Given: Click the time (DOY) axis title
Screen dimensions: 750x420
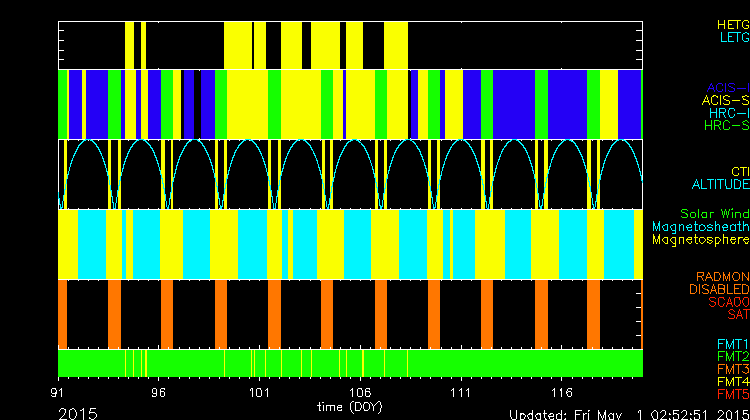Looking at the screenshot, I should [x=350, y=407].
